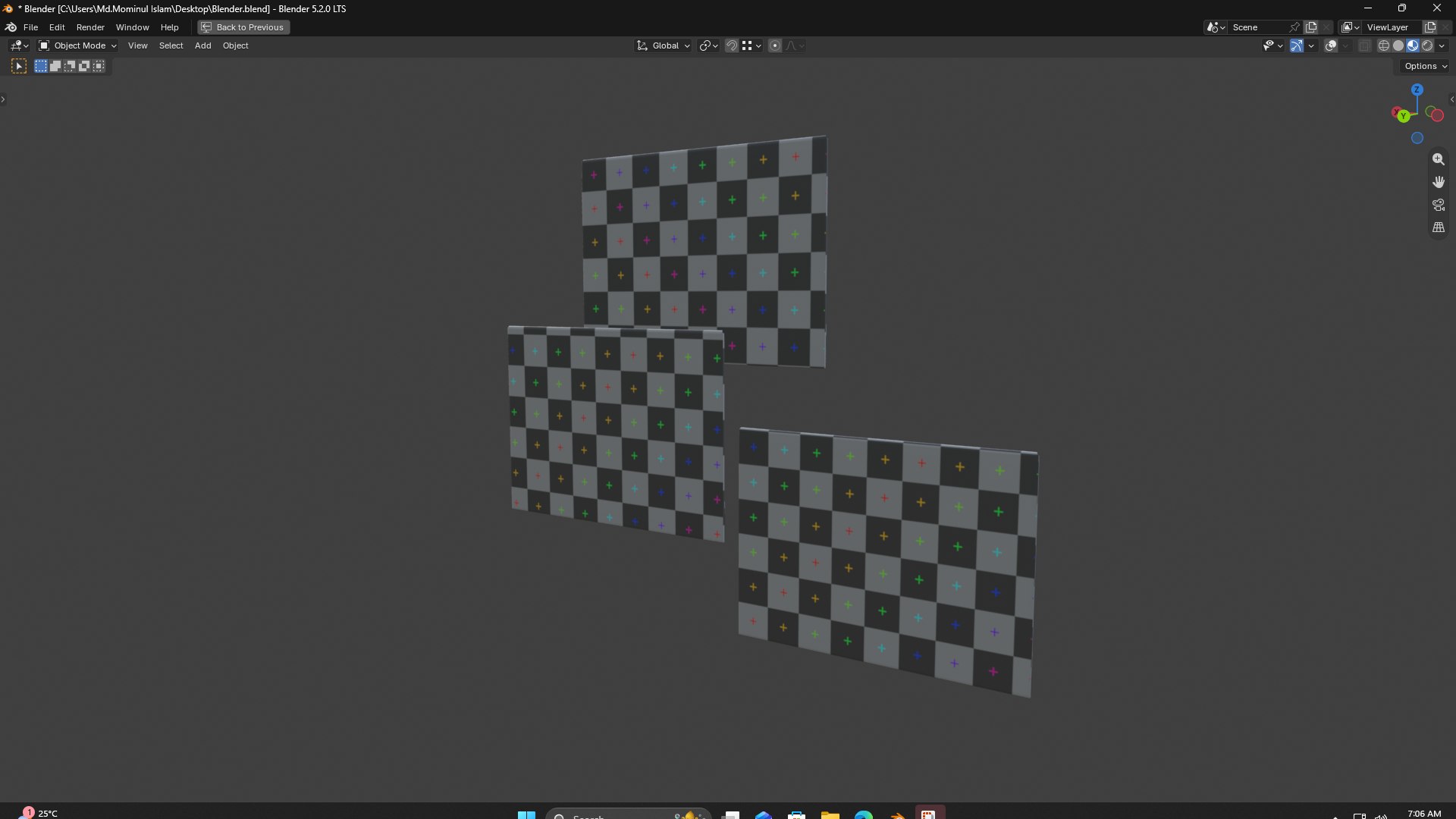Toggle the camera view icon

(1438, 205)
